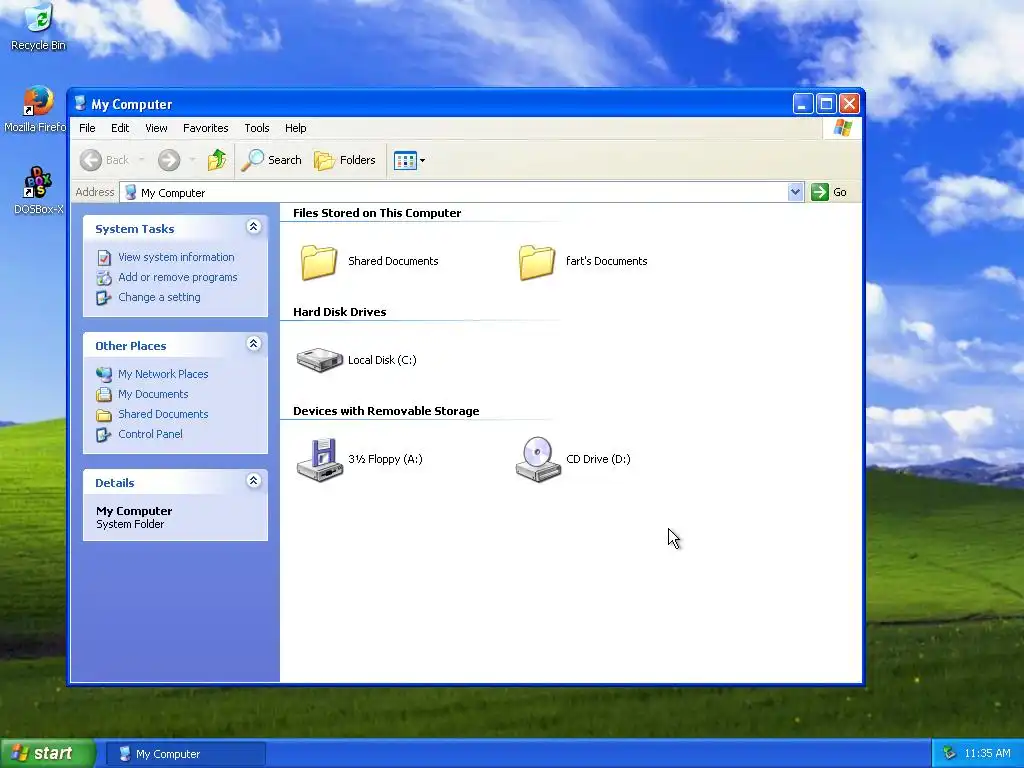Open My Documents in Other Places
The image size is (1024, 768).
coord(153,394)
